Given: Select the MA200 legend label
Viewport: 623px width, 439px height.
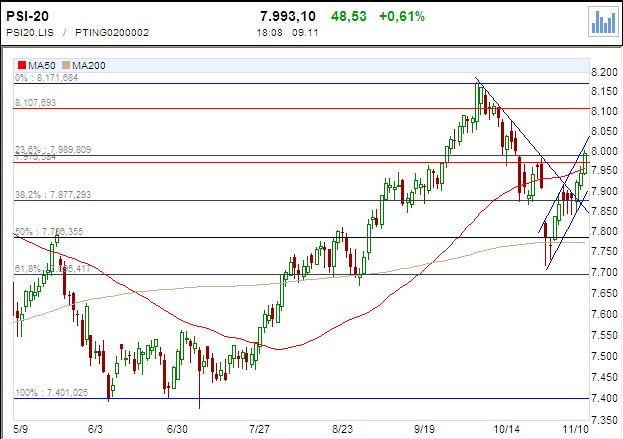Looking at the screenshot, I should [x=88, y=65].
